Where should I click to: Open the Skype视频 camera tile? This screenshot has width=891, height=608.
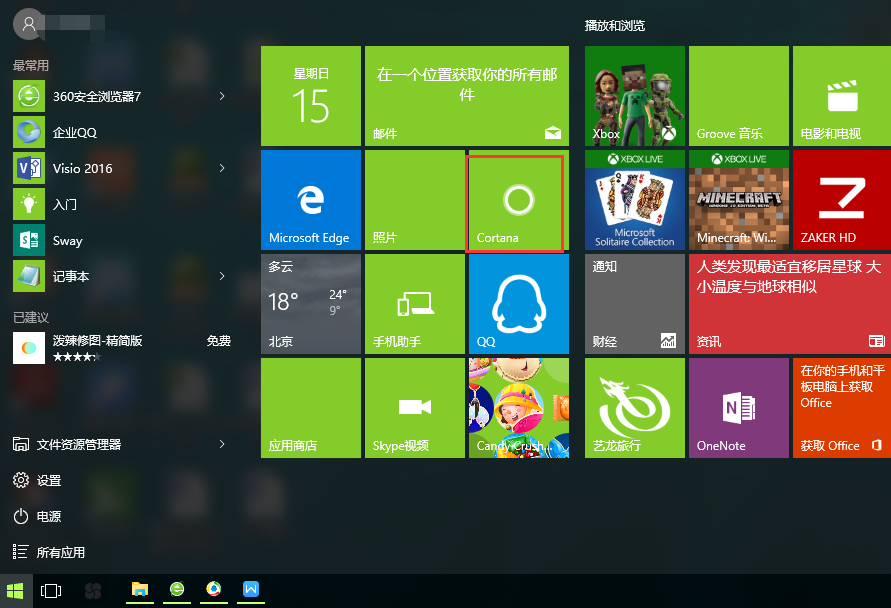point(415,408)
